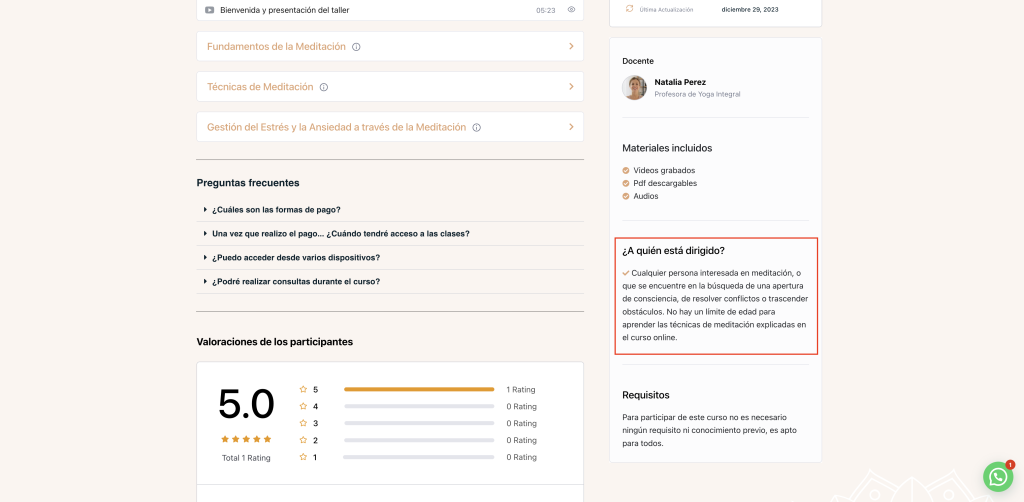The width and height of the screenshot is (1024, 502).
Task: Click the WhatsApp chat icon
Action: (998, 477)
